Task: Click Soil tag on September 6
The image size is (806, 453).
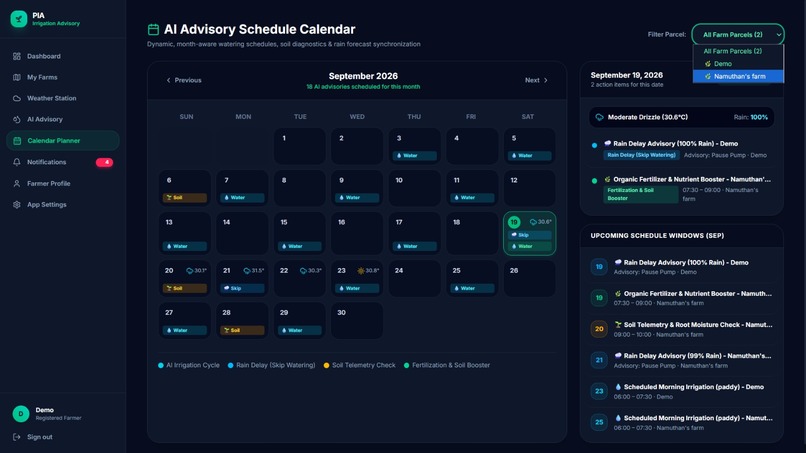Action: tap(185, 197)
